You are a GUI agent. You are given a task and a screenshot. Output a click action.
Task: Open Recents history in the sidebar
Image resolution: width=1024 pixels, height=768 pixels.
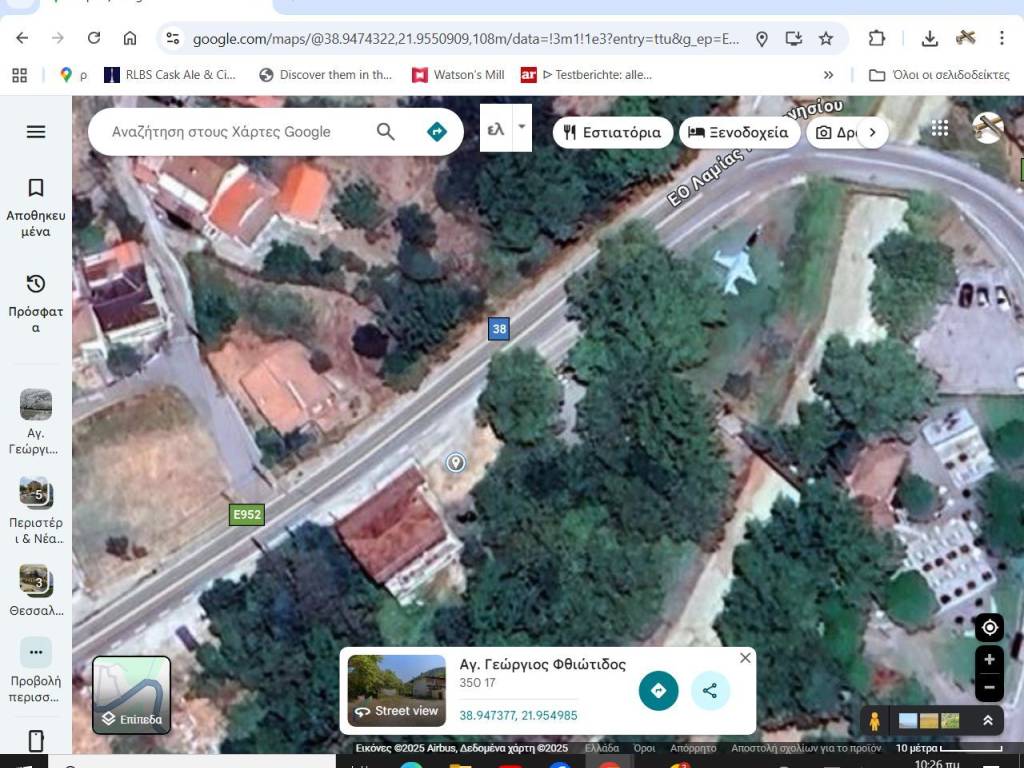click(x=36, y=284)
